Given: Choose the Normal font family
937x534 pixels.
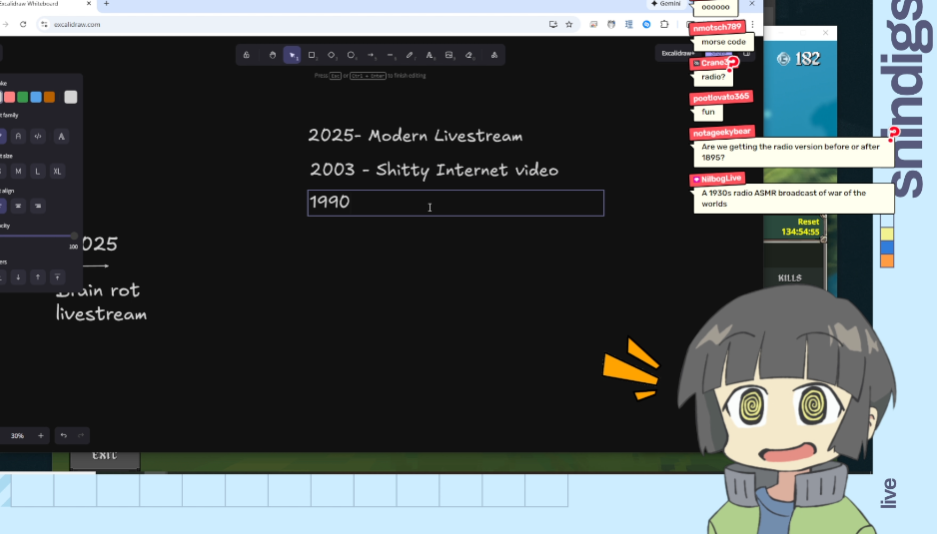Looking at the screenshot, I should [18, 136].
